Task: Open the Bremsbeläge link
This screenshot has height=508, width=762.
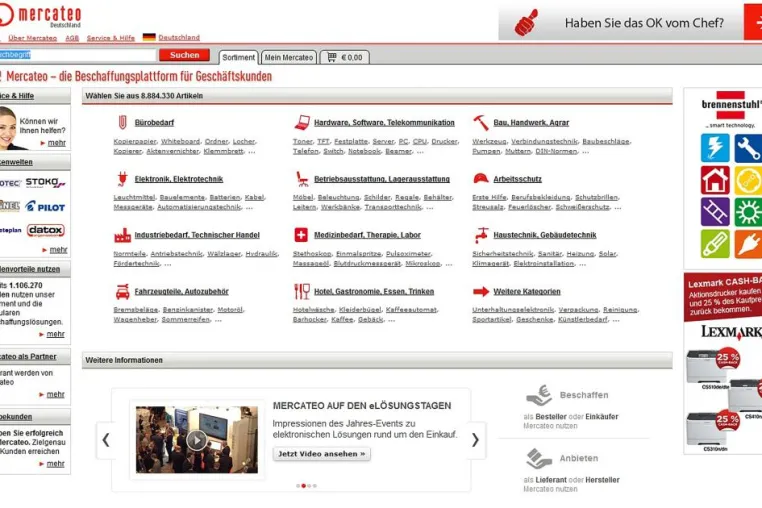Action: 136,310
